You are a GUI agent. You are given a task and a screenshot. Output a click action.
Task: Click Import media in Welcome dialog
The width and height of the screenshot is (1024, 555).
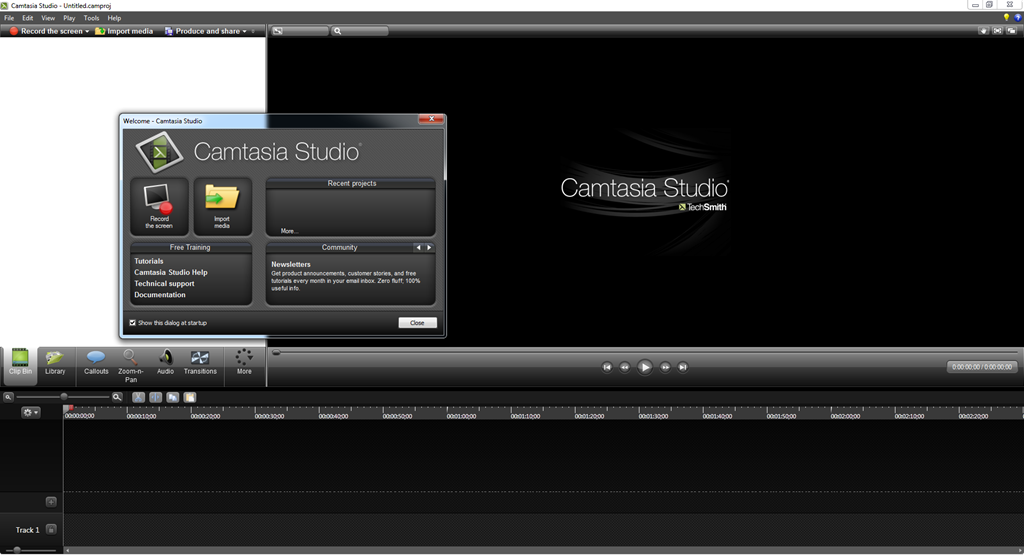222,206
